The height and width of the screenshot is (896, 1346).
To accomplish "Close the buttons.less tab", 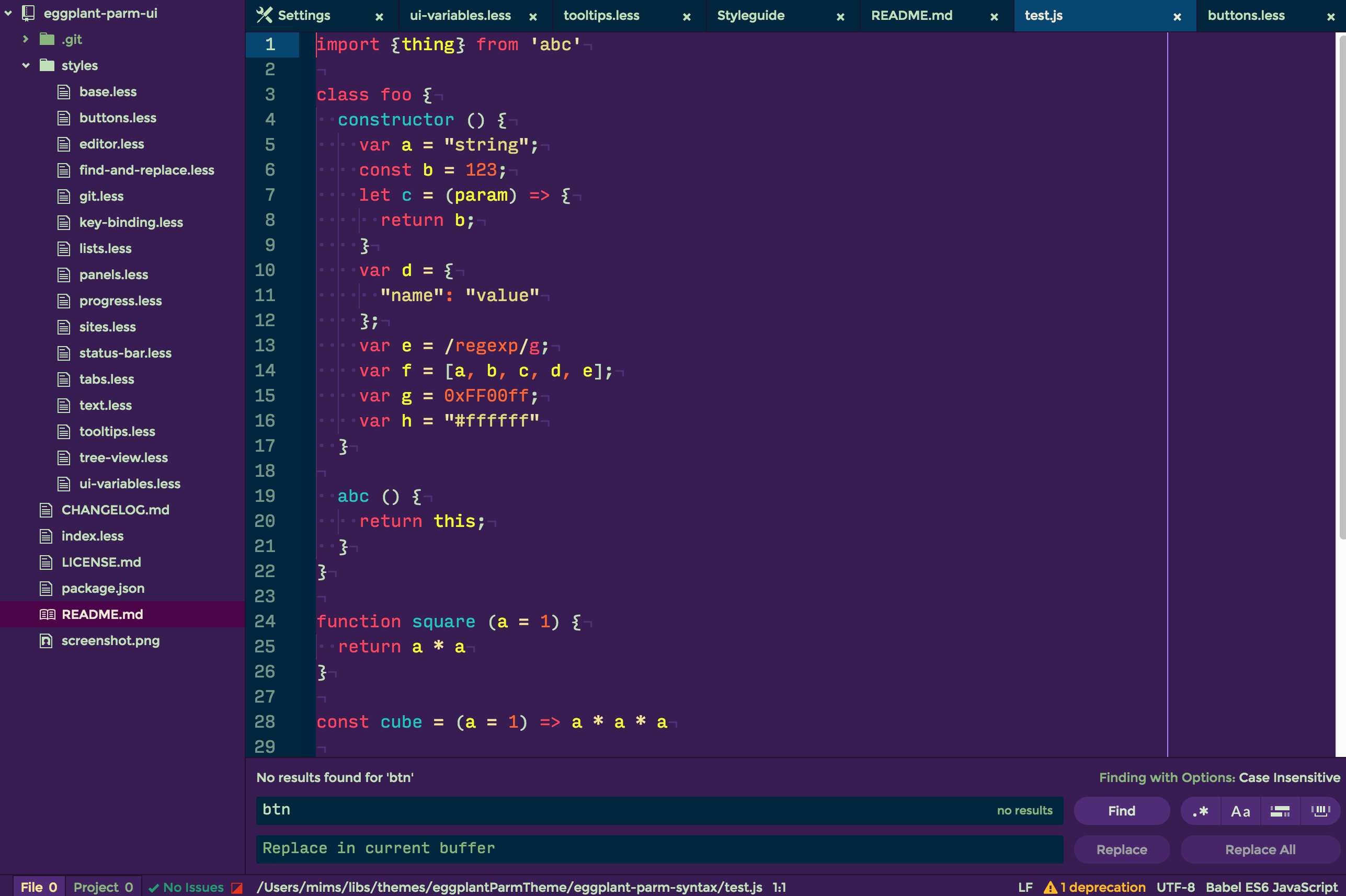I will (1330, 17).
